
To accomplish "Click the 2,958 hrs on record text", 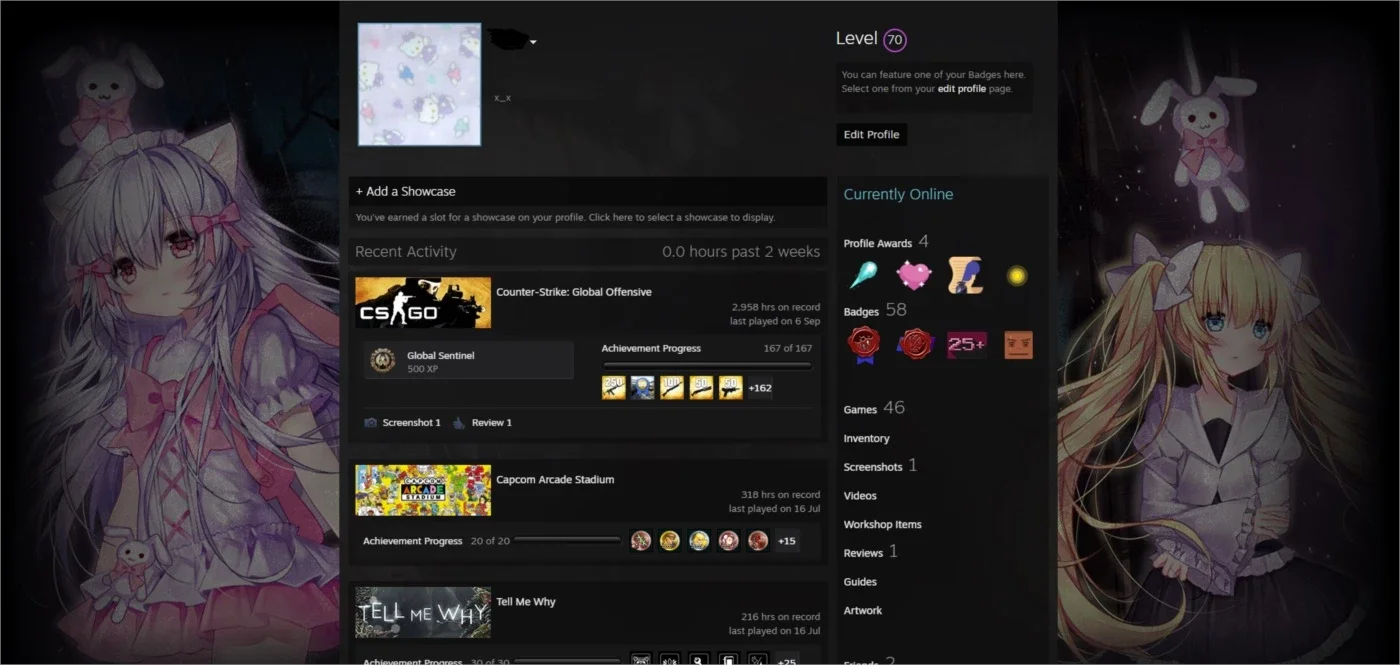I will 776,307.
